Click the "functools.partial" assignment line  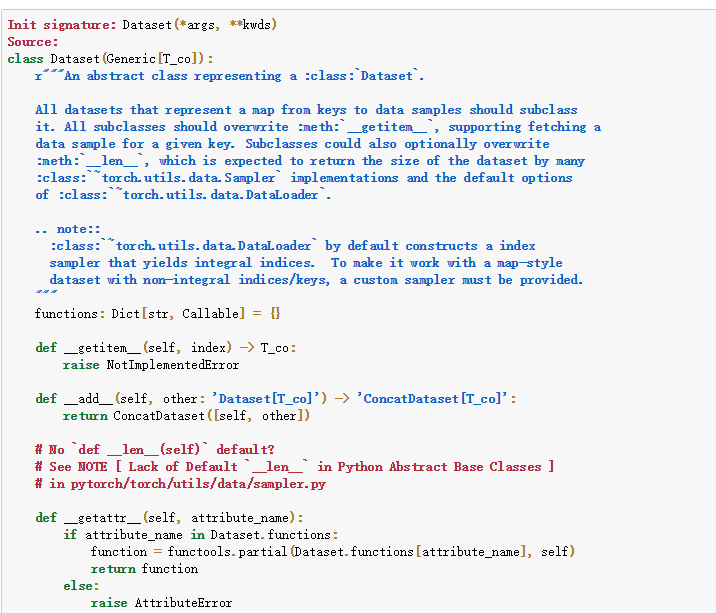[x=332, y=551]
